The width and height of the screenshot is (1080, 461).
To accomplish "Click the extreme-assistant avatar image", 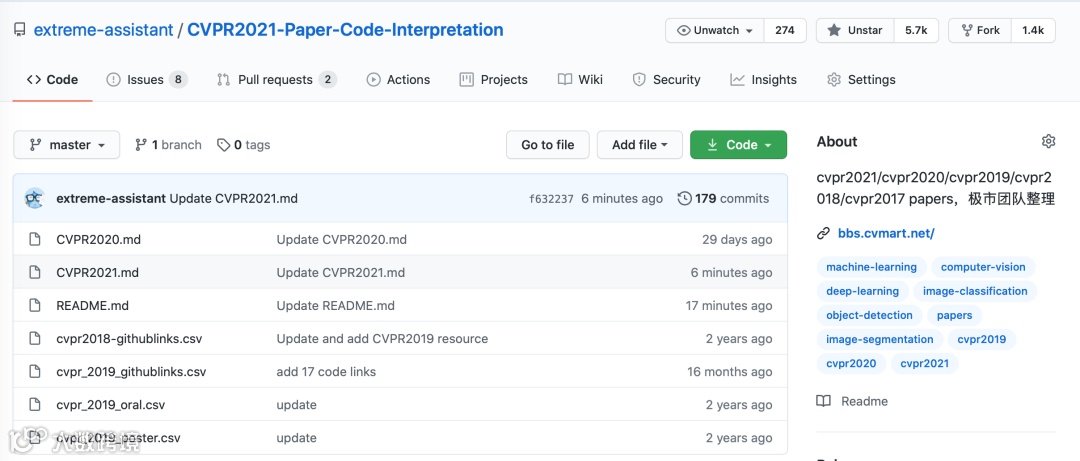I will pyautogui.click(x=35, y=198).
